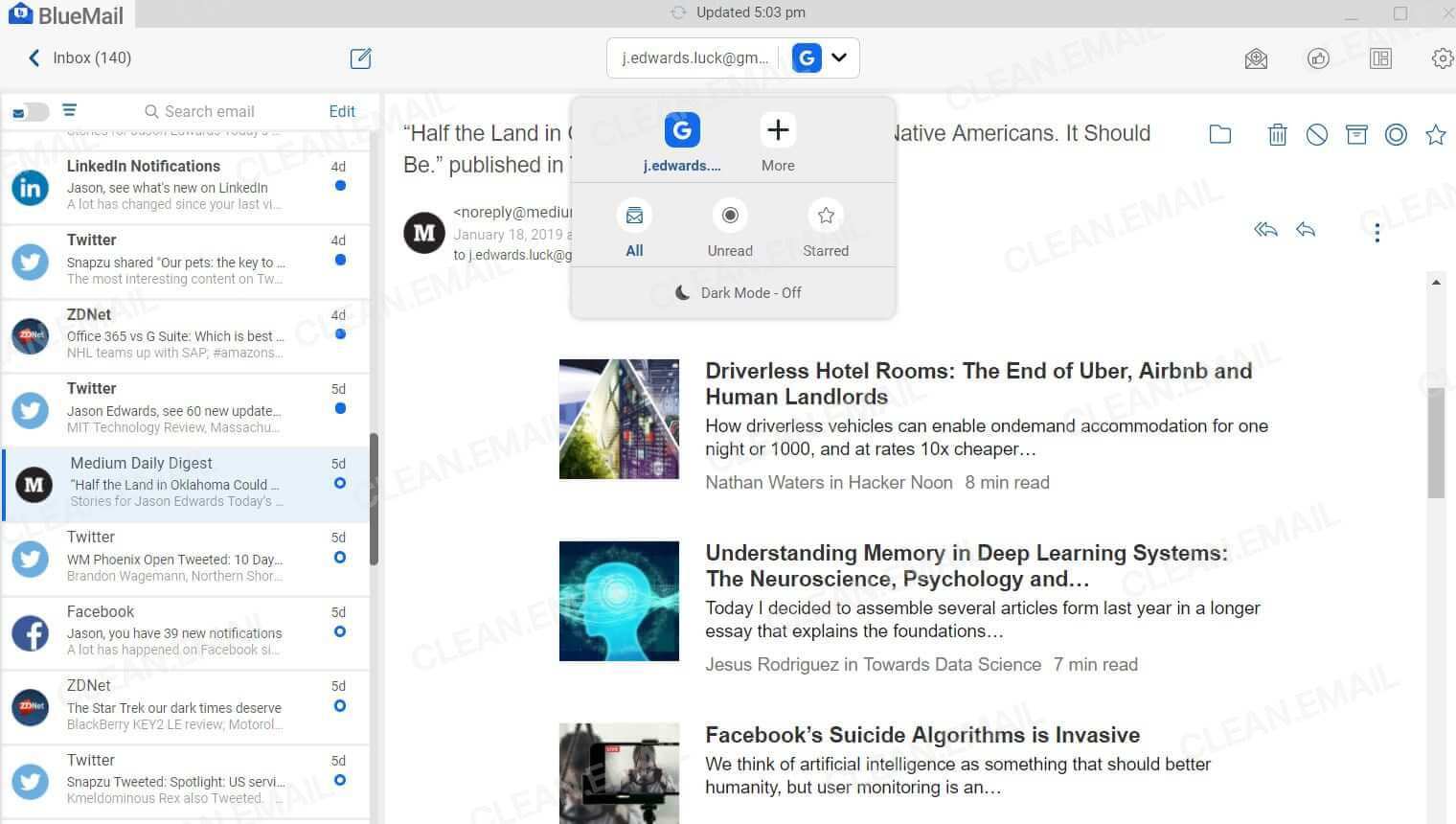Mark the email as spam with block icon
The image size is (1456, 824).
click(x=1316, y=134)
